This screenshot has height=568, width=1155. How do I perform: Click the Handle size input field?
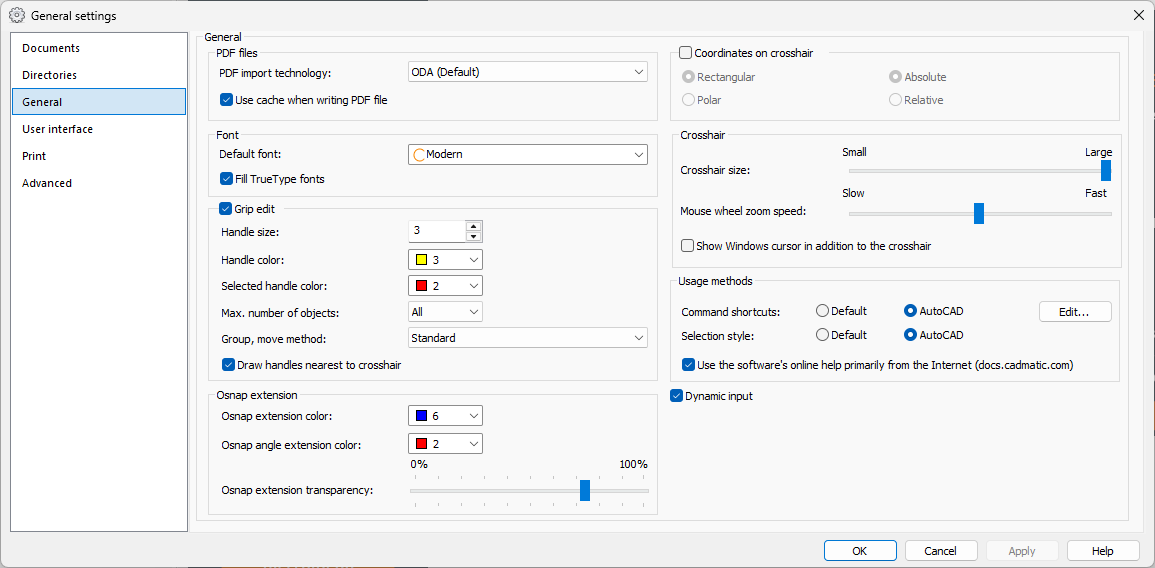click(x=438, y=231)
